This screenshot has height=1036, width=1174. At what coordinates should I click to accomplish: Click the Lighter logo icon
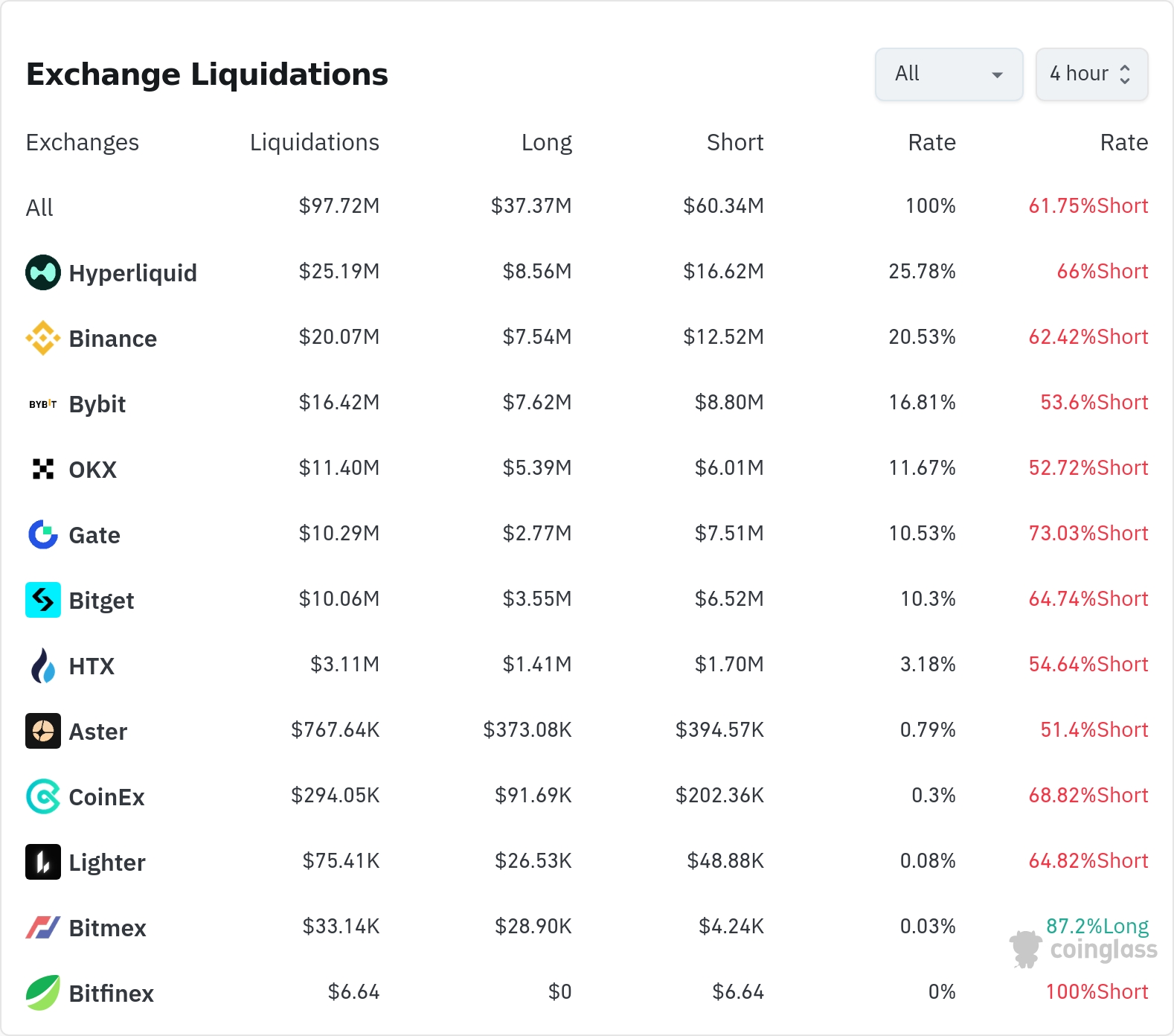tap(43, 862)
